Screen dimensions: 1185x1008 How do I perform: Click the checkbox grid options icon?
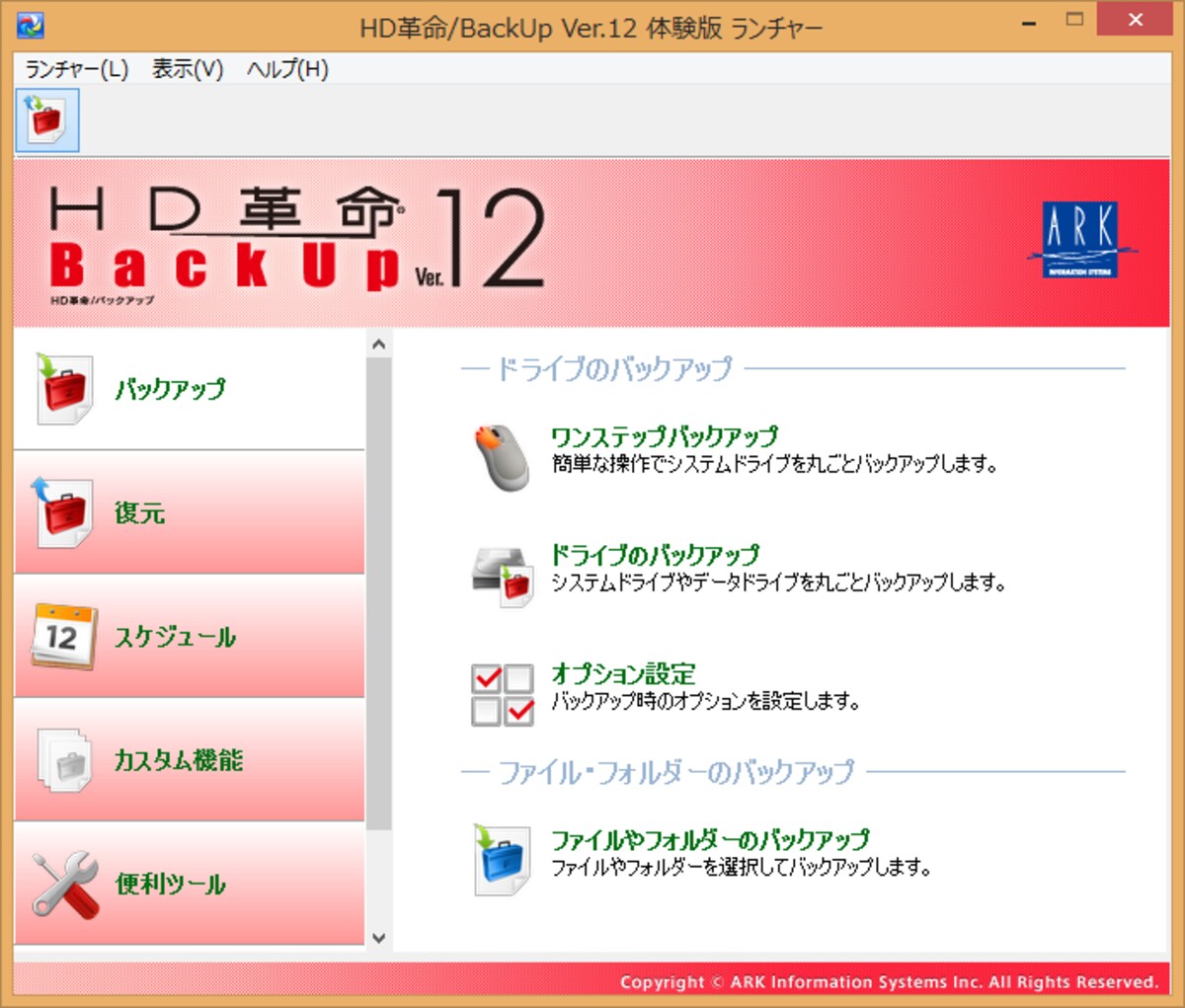[503, 694]
